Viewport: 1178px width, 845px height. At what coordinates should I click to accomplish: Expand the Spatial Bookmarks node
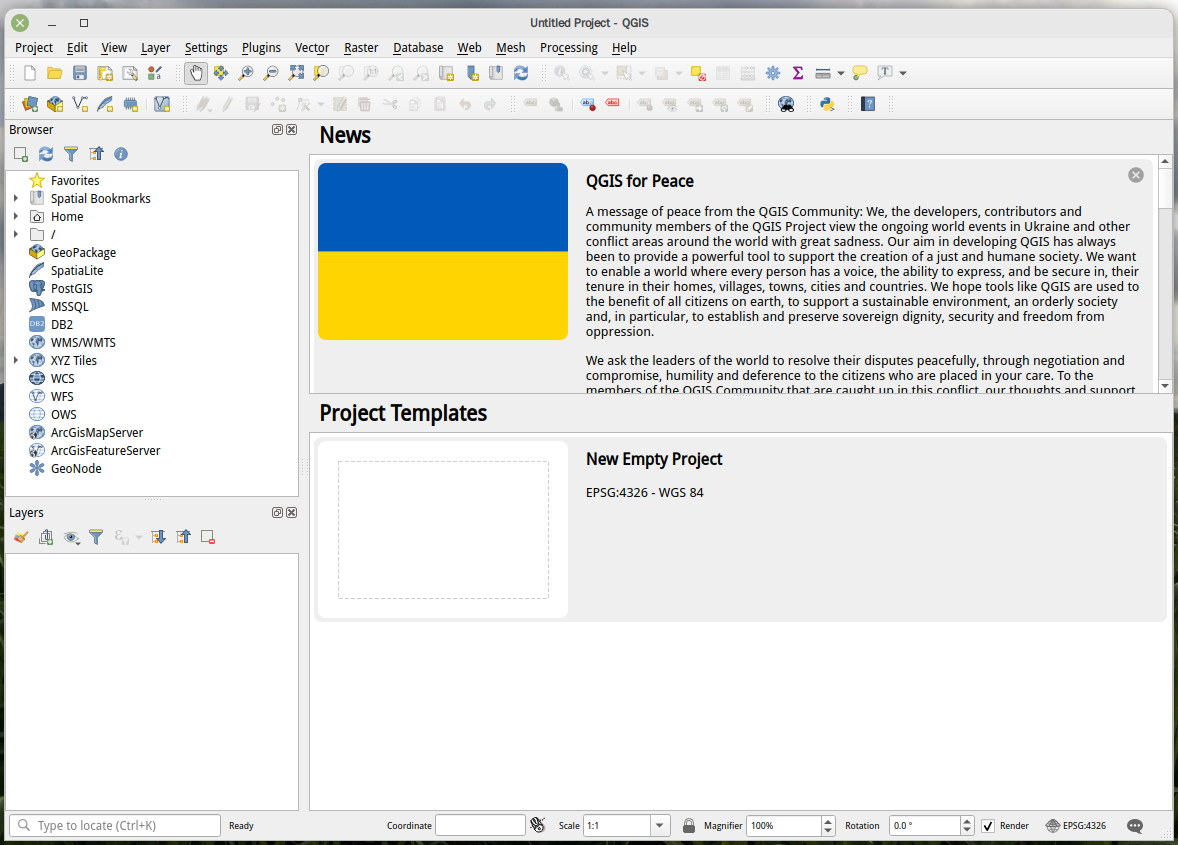(16, 198)
